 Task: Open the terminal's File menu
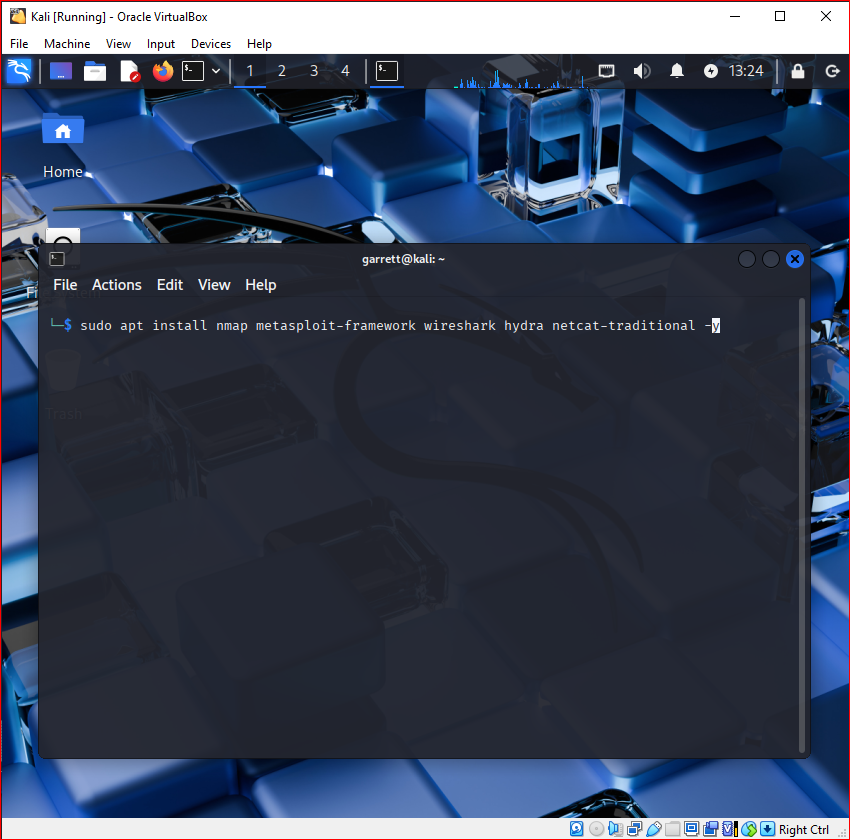65,285
